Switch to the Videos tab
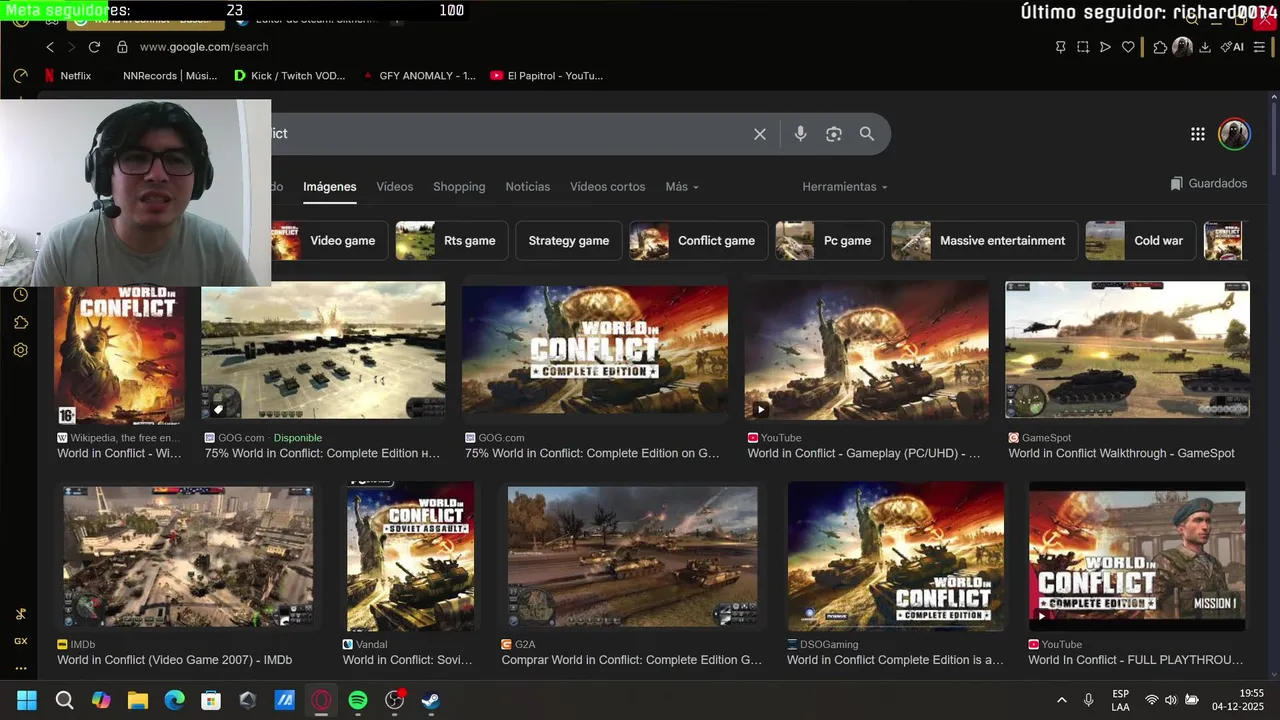The image size is (1280, 720). [x=395, y=187]
